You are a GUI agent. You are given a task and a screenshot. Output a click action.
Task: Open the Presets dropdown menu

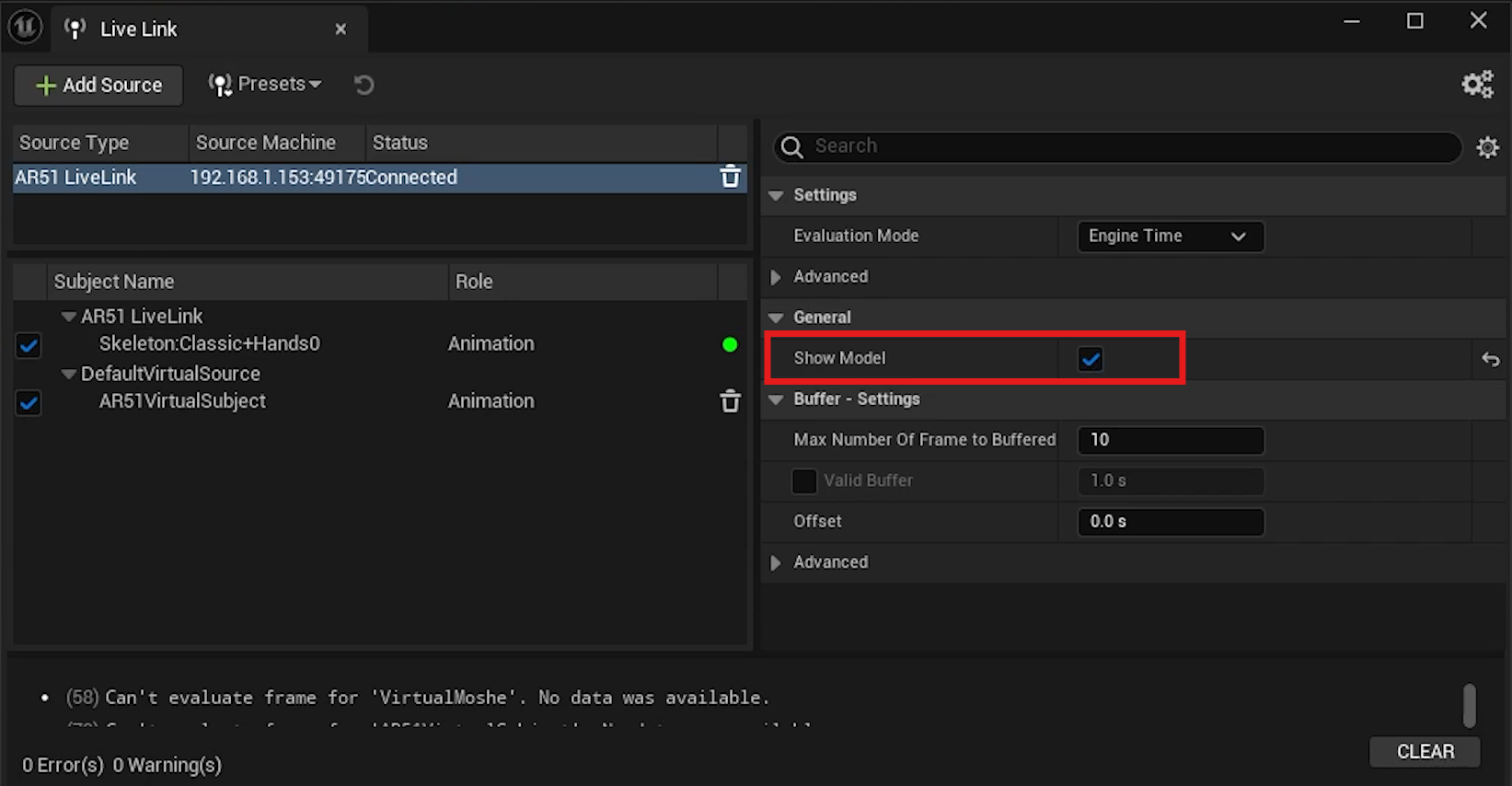[265, 85]
